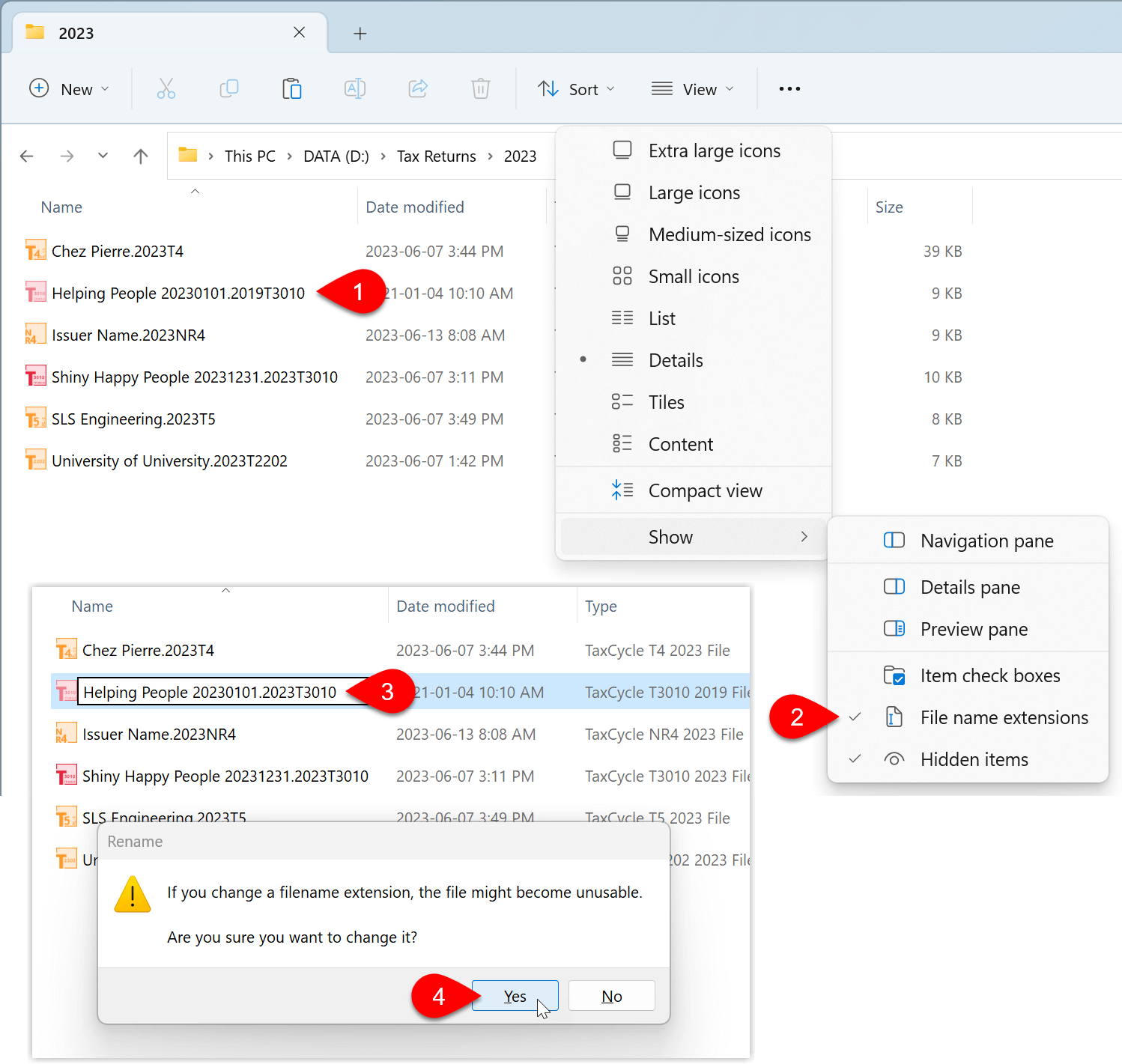Select Helping People 20230101.2019T3010 file name
The image size is (1122, 1064).
tap(178, 293)
